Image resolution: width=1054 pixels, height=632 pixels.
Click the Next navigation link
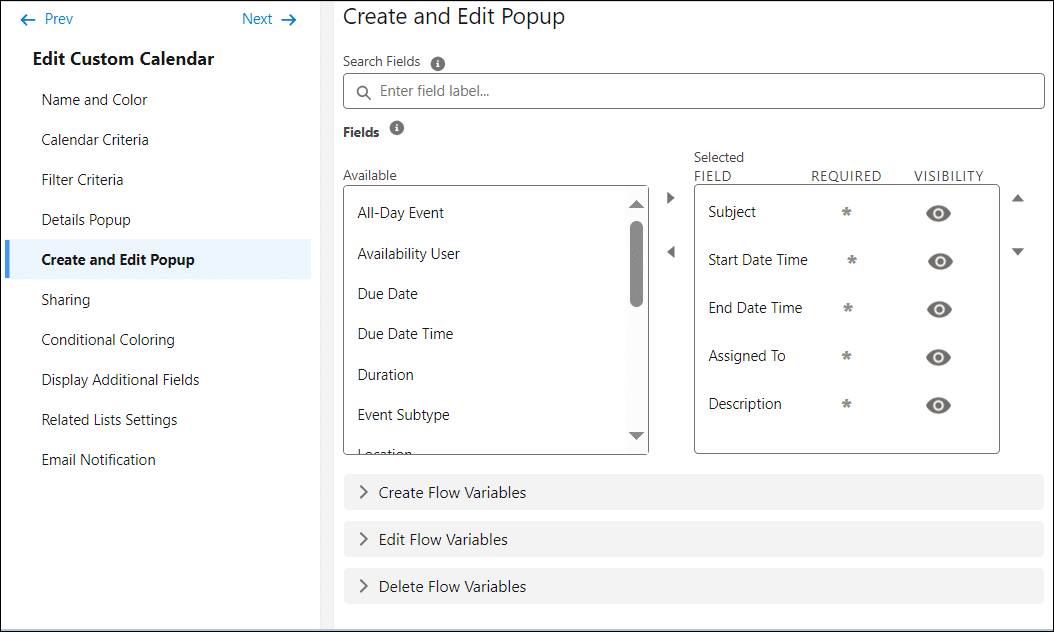pyautogui.click(x=257, y=18)
